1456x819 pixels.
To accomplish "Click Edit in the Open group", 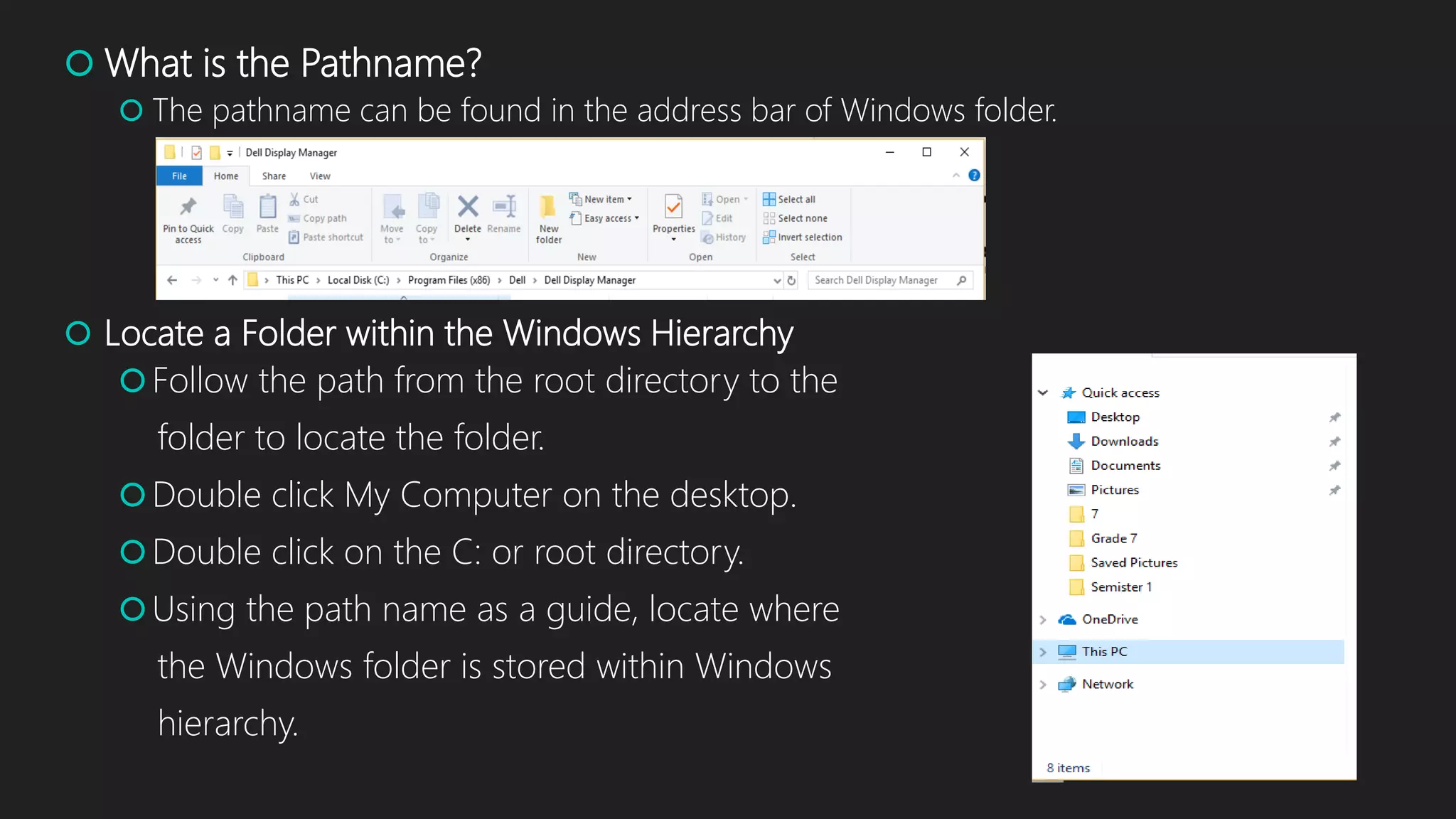I will (x=717, y=218).
